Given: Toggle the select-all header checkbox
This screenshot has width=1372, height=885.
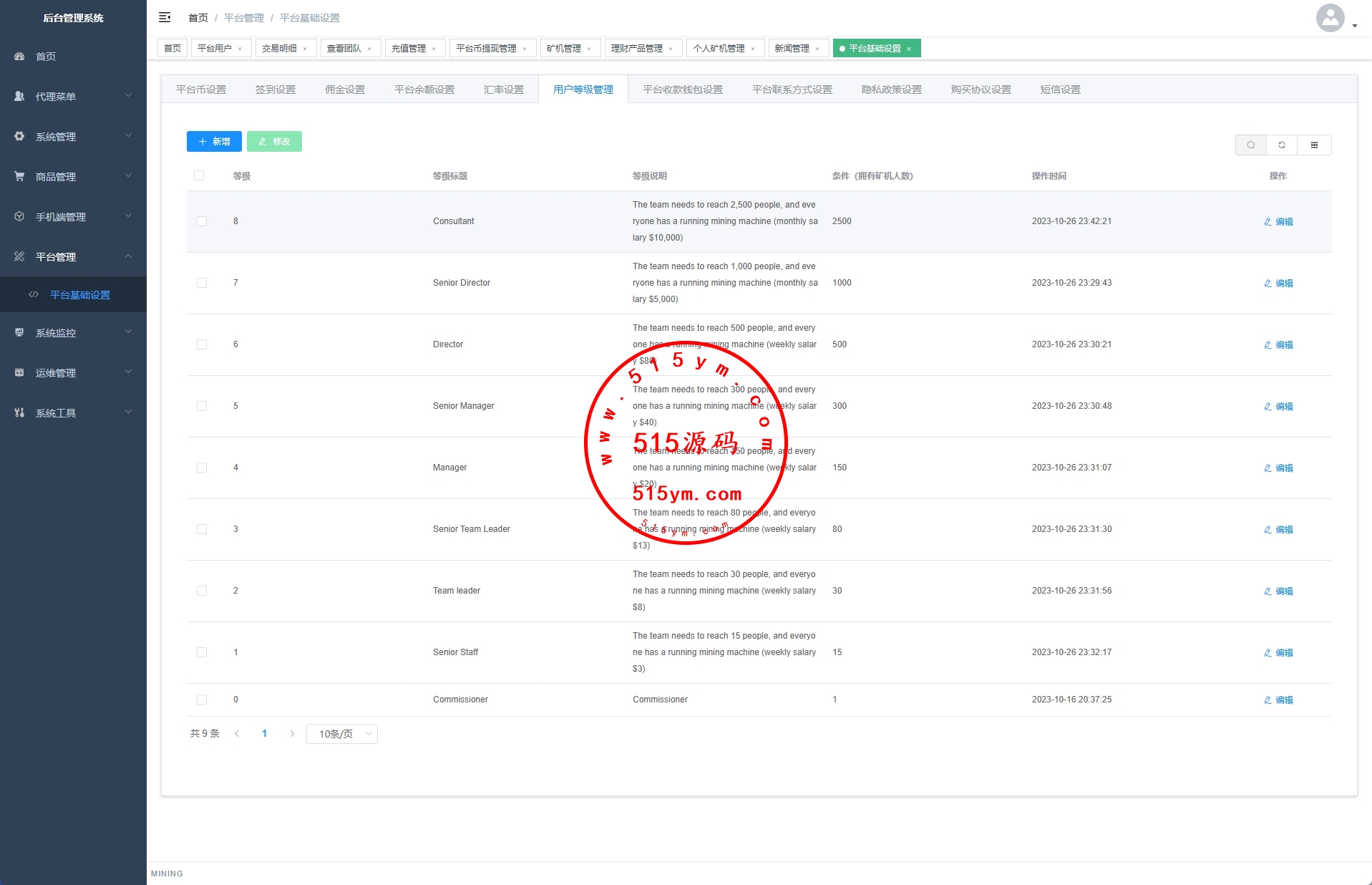Looking at the screenshot, I should 199,176.
